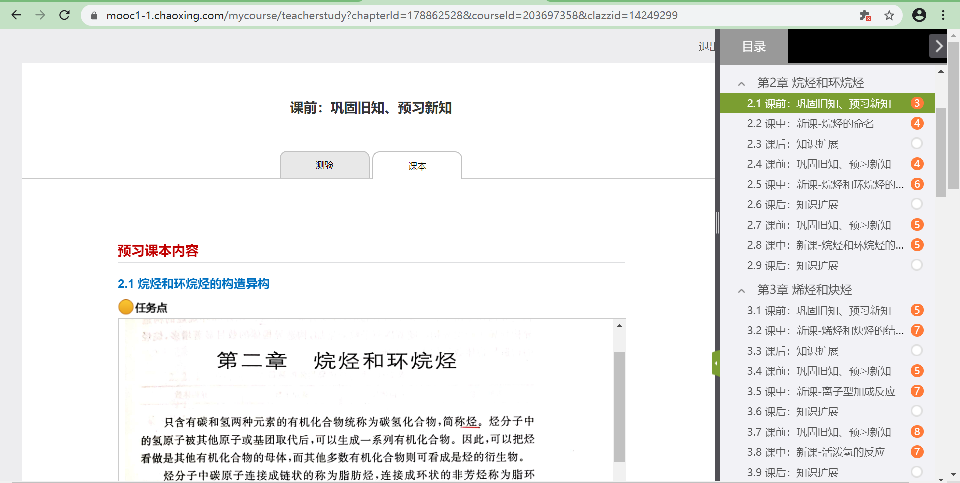Click the right chevron beside the 目录 panel
The height and width of the screenshot is (483, 960).
pos(937,46)
